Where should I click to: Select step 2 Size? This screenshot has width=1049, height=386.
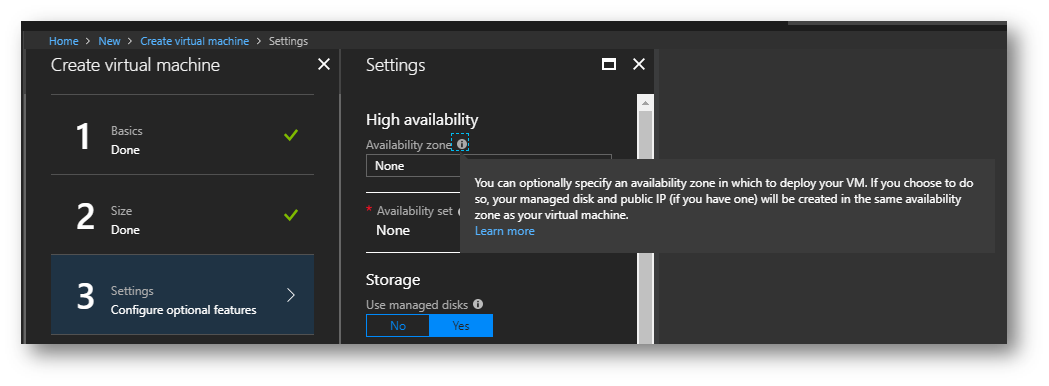(182, 215)
